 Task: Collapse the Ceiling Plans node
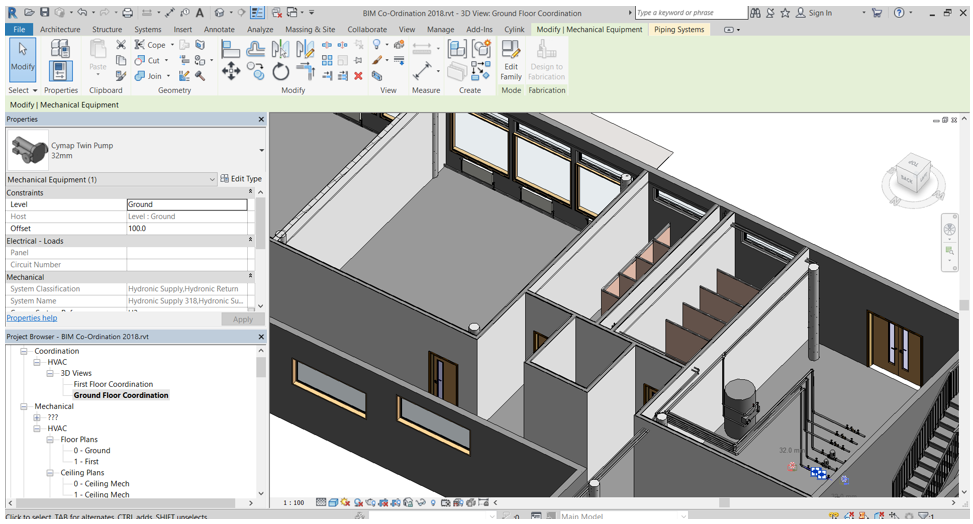click(x=50, y=472)
